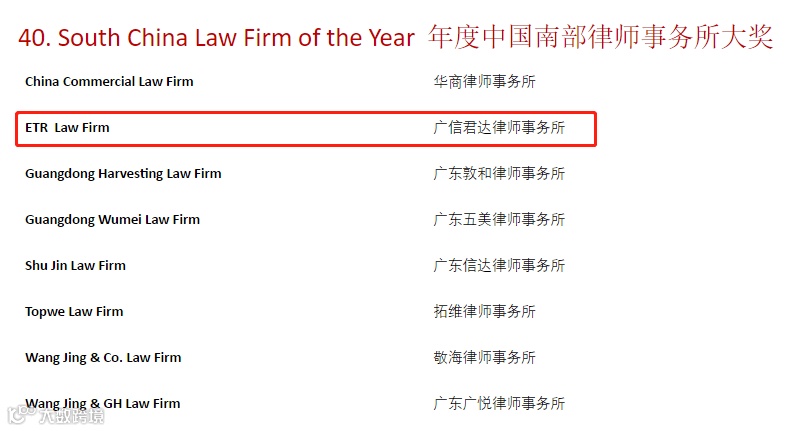The height and width of the screenshot is (431, 790).
Task: Click 华商律师事务所 text
Action: (484, 81)
